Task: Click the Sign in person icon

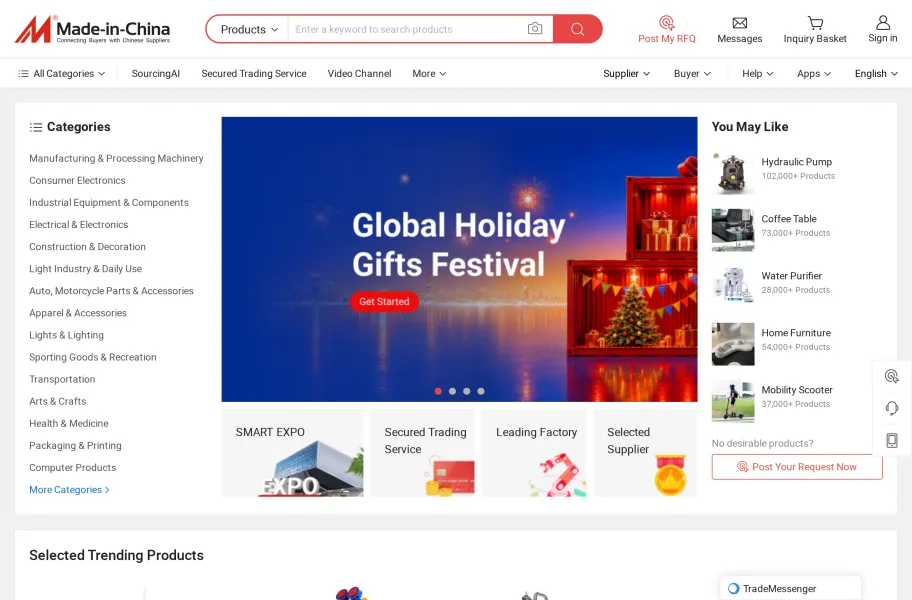Action: (x=882, y=22)
